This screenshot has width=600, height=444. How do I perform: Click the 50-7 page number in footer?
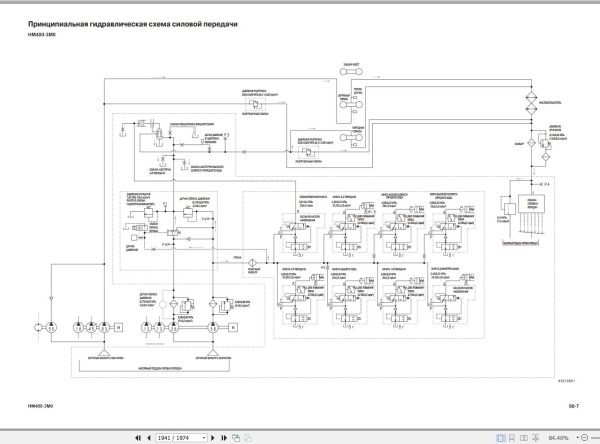(574, 406)
